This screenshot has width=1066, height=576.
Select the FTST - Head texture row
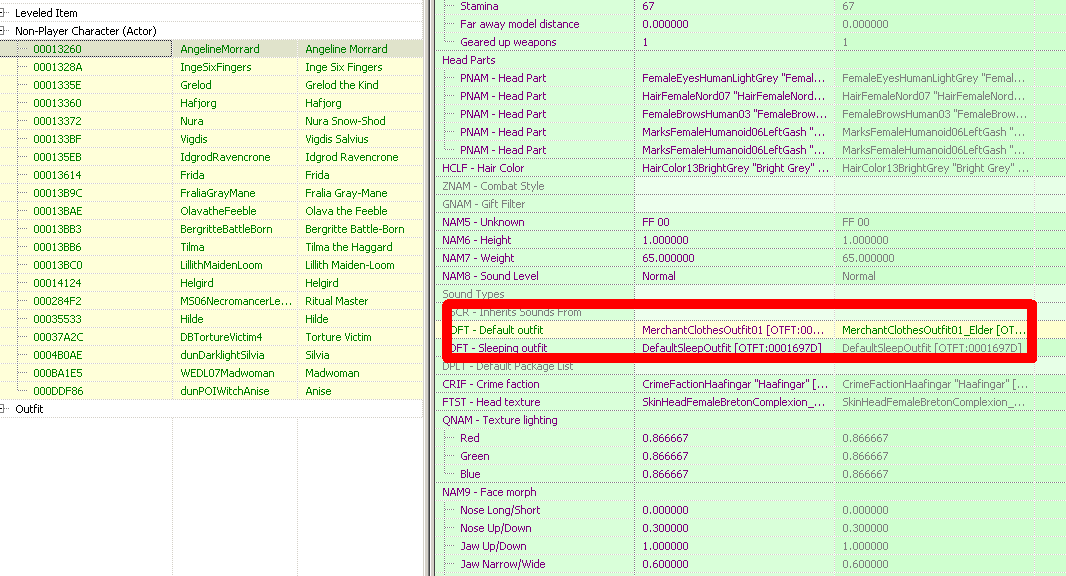[x=751, y=402]
